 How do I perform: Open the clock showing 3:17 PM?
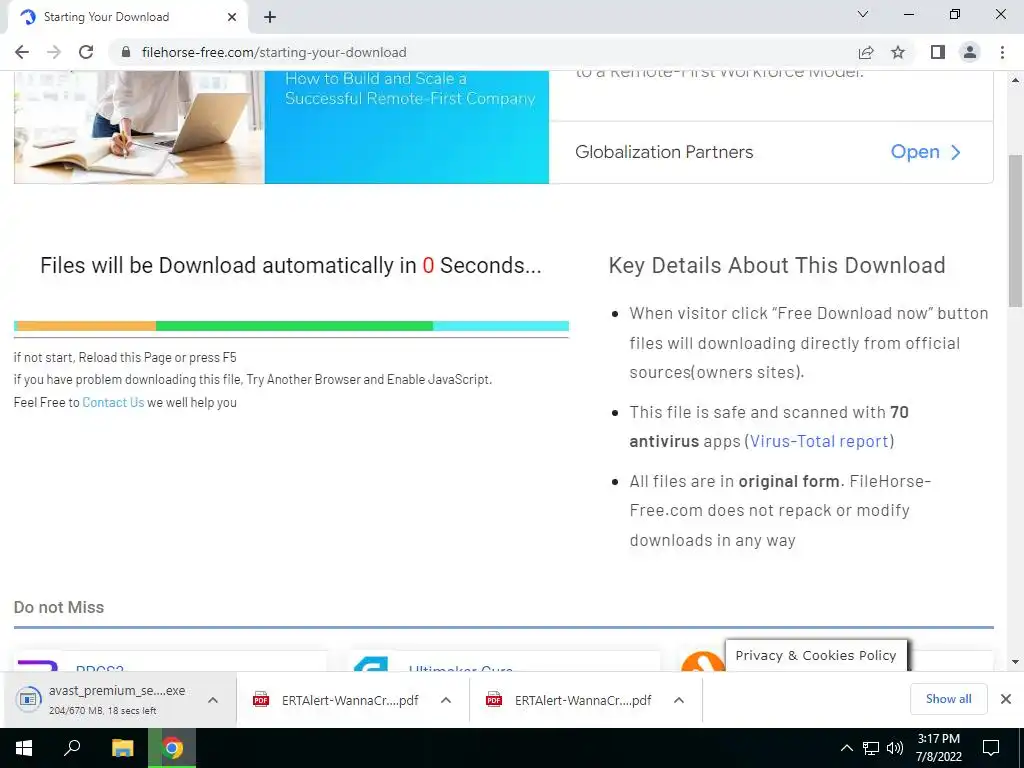938,748
